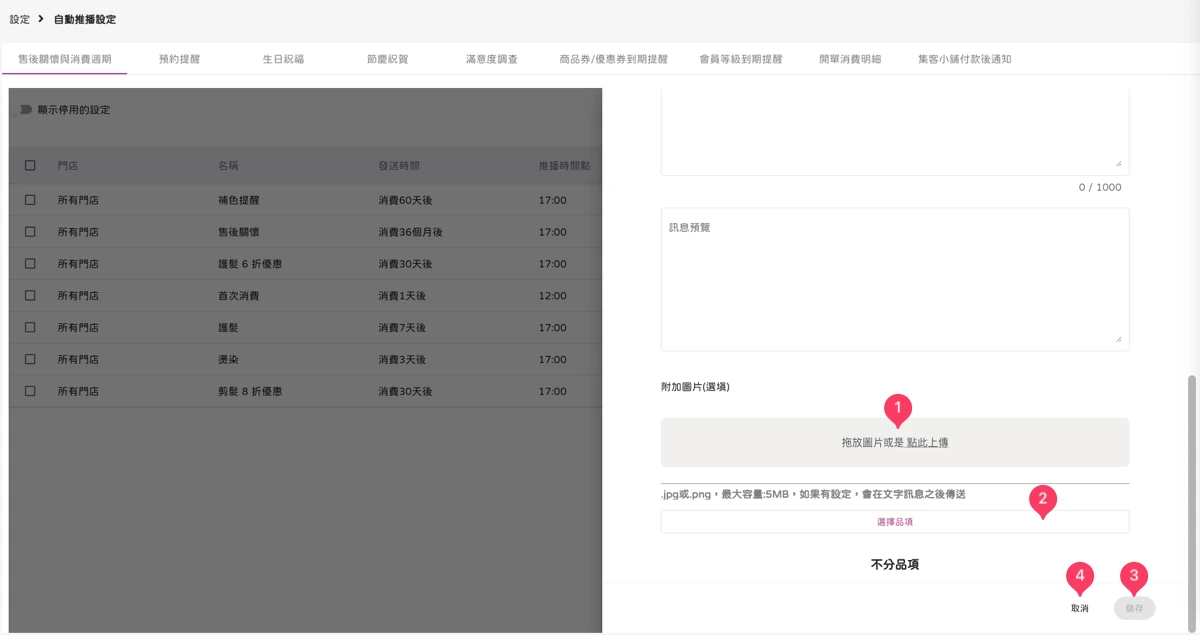The width and height of the screenshot is (1200, 635).
Task: Click inside the 訊息預覽 text area
Action: (x=895, y=279)
